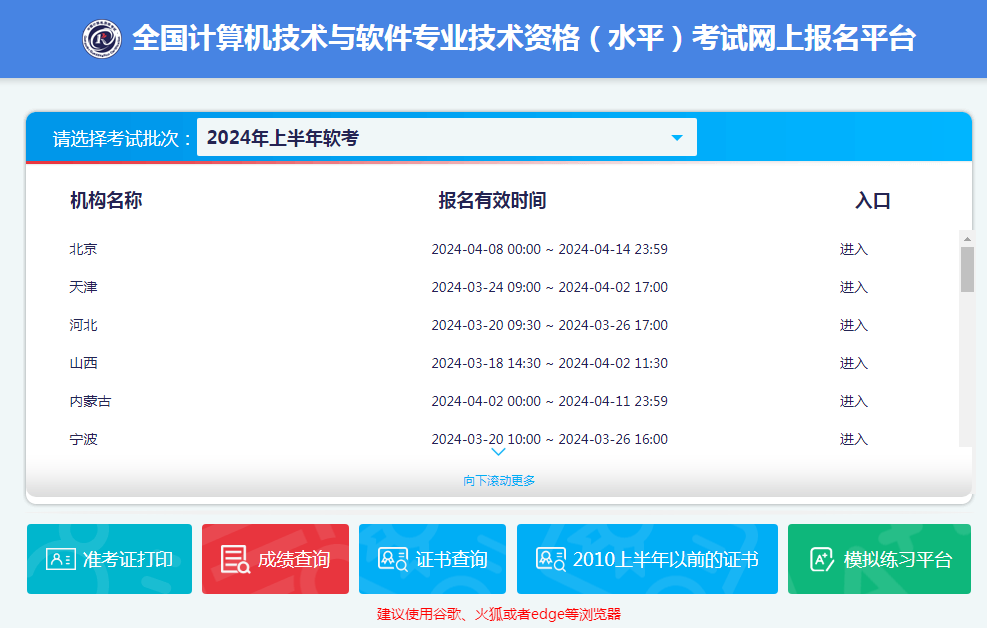Click the 请选择考试批次 label
The image size is (987, 628).
(x=121, y=138)
